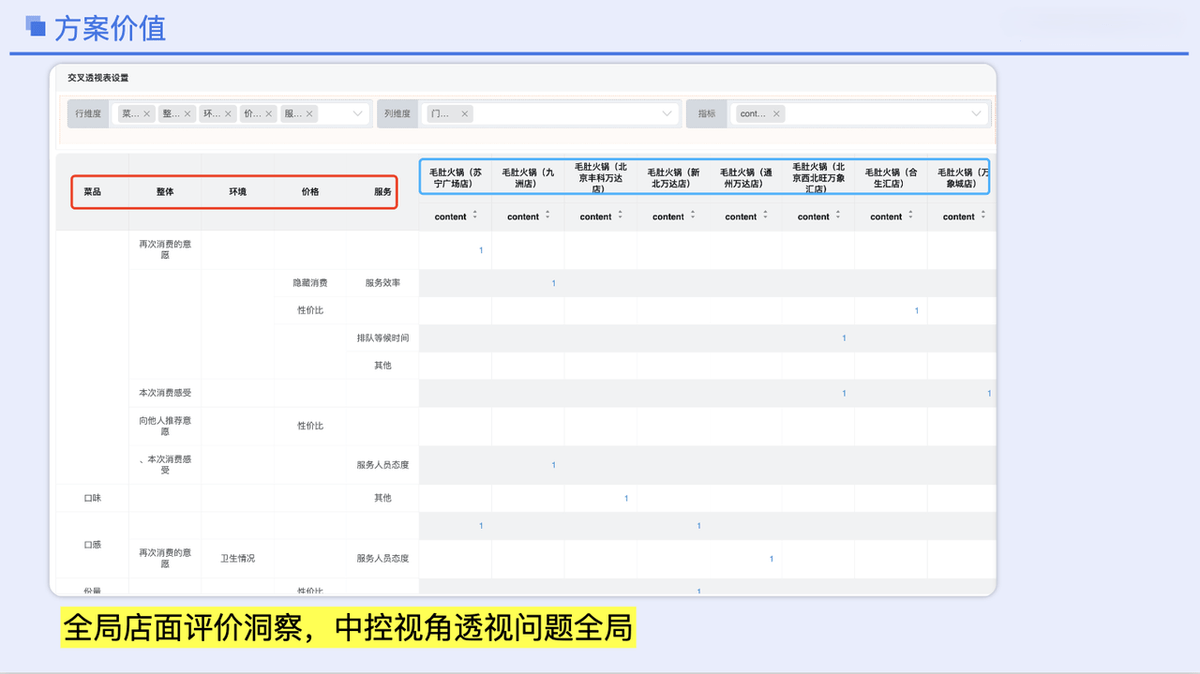This screenshot has height=674, width=1200.
Task: Toggle sorting on 九洲店 content column
Action: (550, 216)
